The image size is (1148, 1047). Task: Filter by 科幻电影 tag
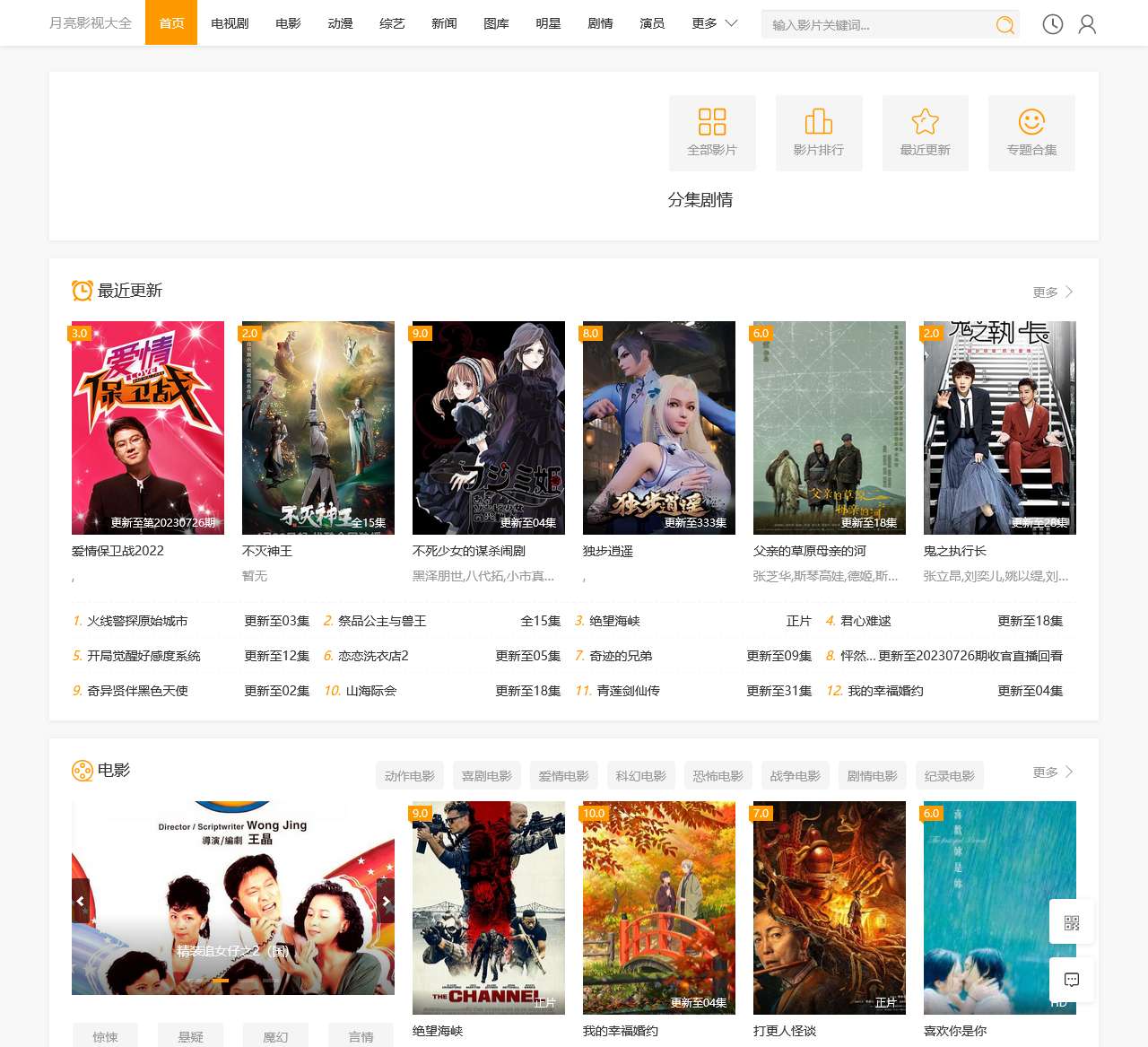click(641, 776)
